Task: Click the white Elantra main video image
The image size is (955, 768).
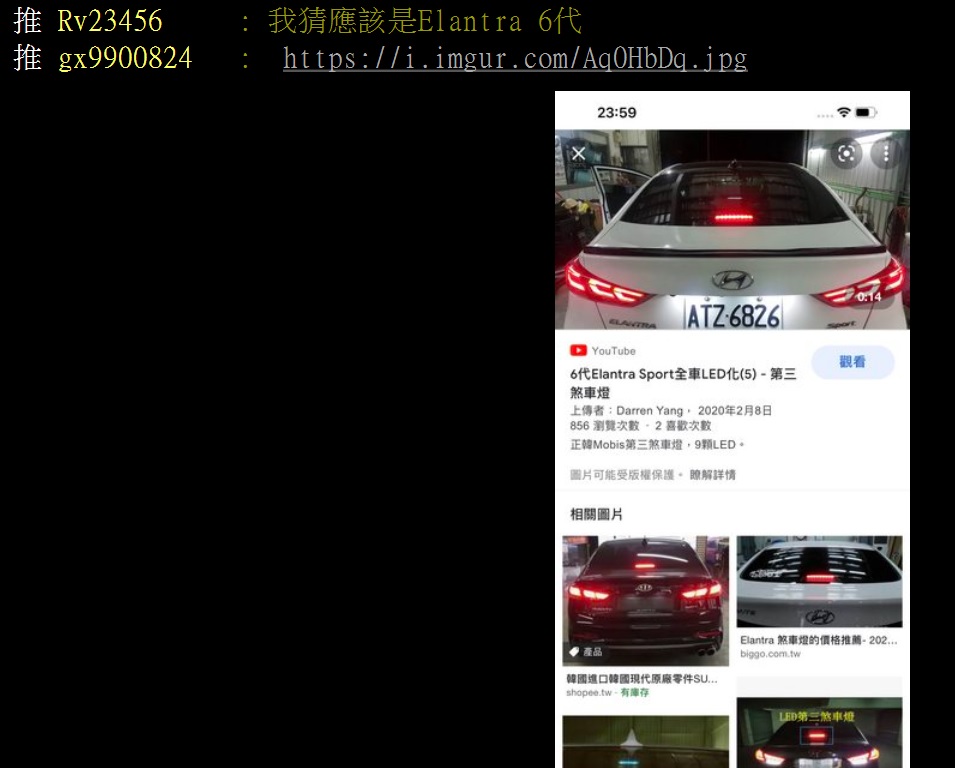Action: tap(732, 230)
